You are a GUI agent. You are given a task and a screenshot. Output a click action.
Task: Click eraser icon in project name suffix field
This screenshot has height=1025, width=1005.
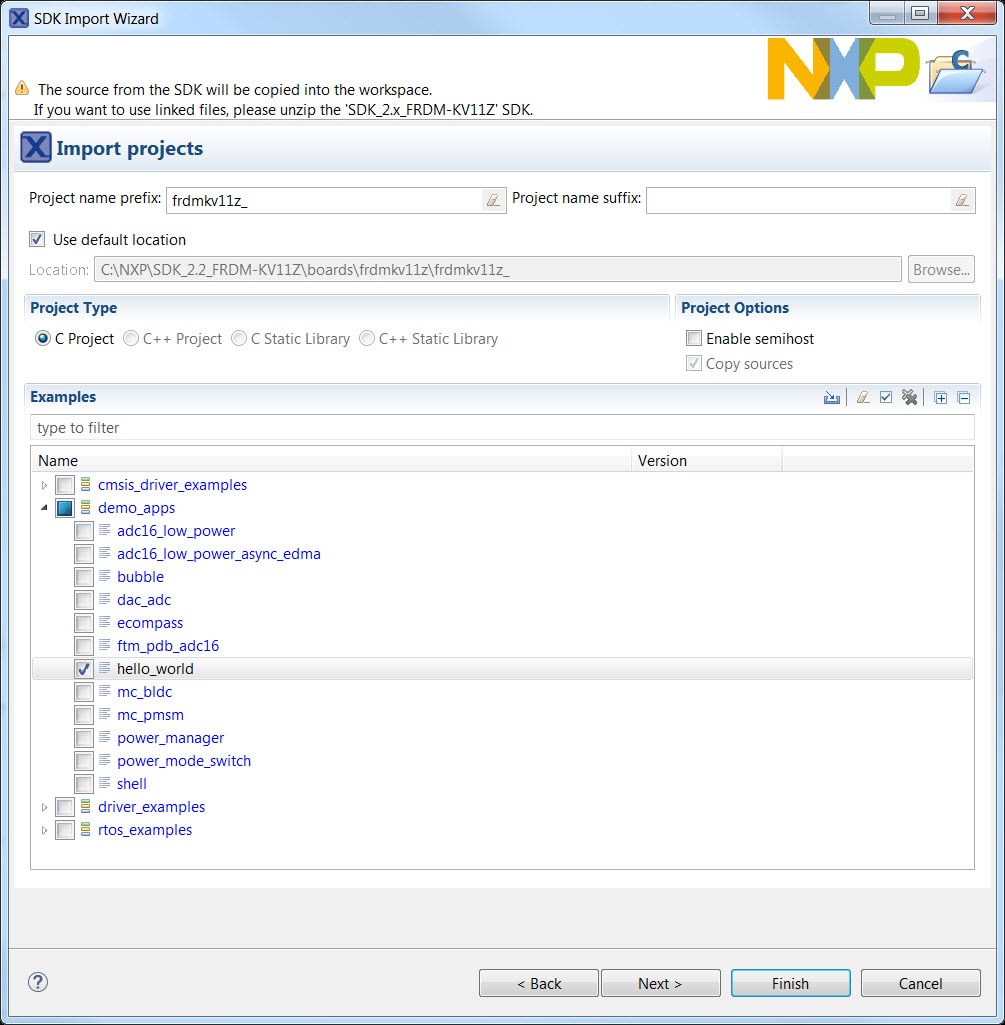[x=961, y=200]
